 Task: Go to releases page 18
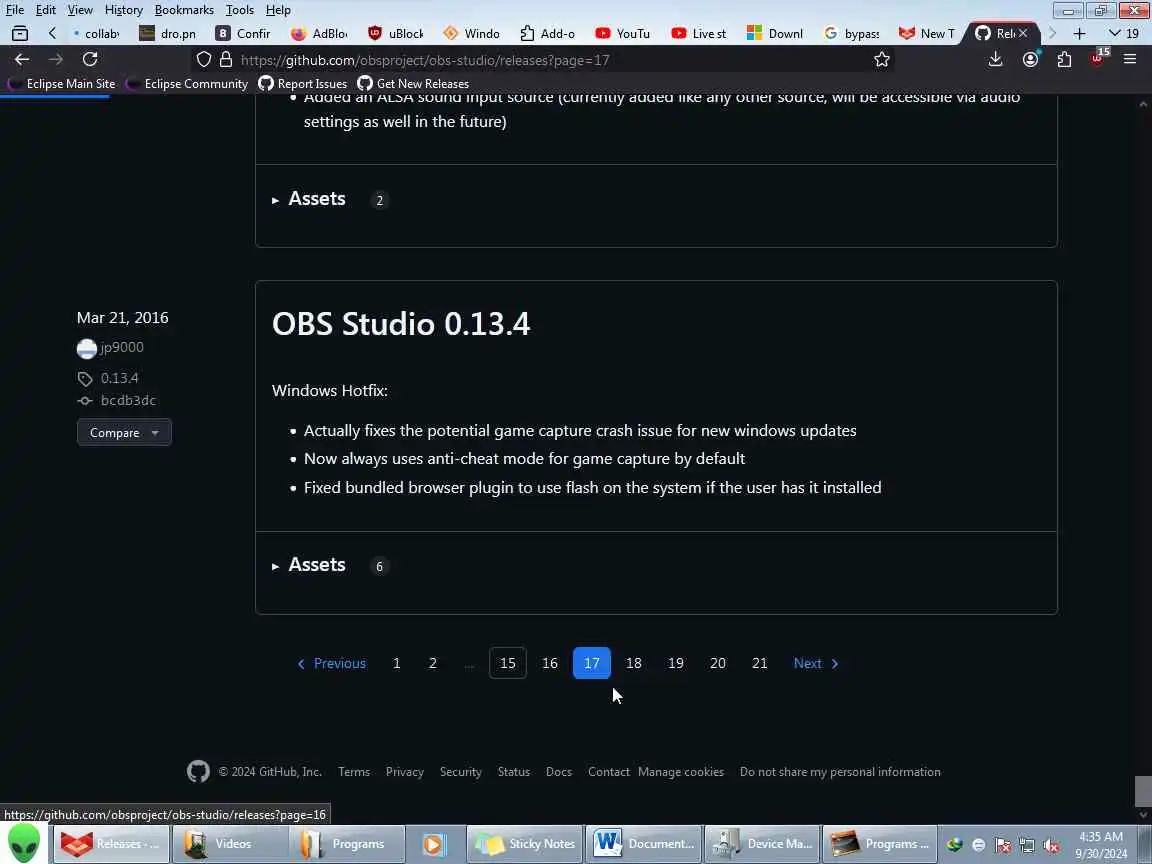[x=633, y=663]
